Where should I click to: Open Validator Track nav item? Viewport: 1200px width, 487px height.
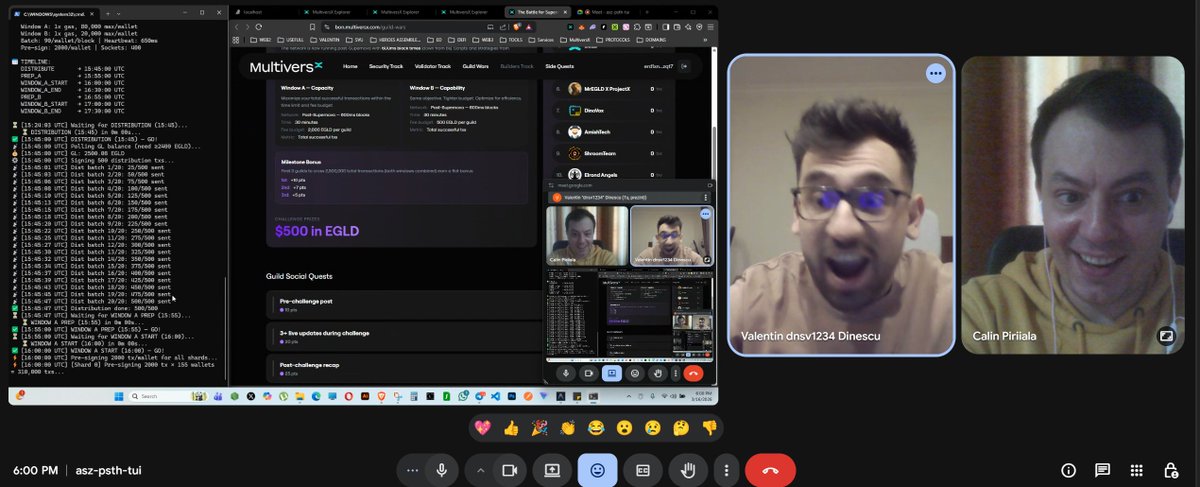(x=432, y=66)
